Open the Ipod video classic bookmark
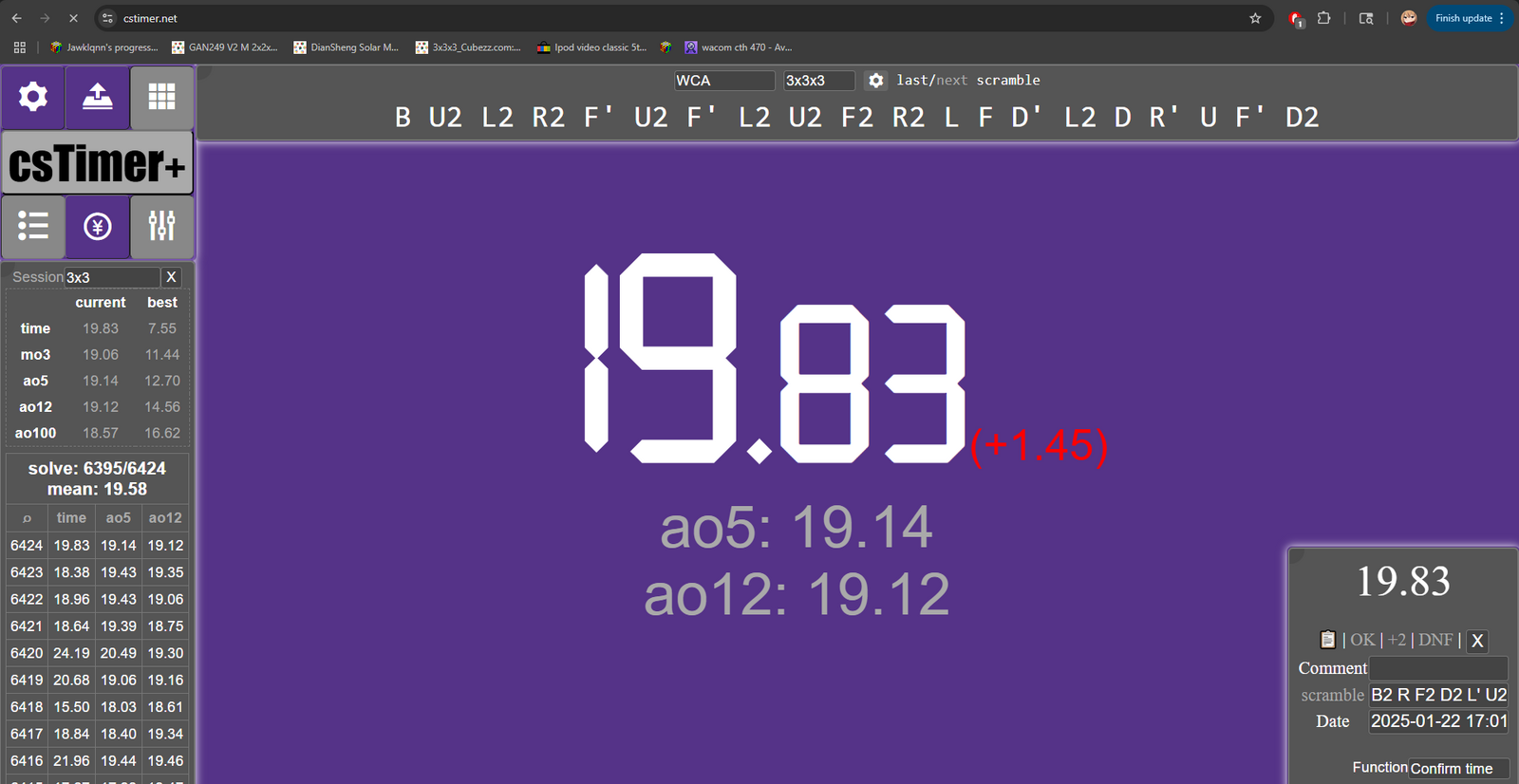 (591, 47)
